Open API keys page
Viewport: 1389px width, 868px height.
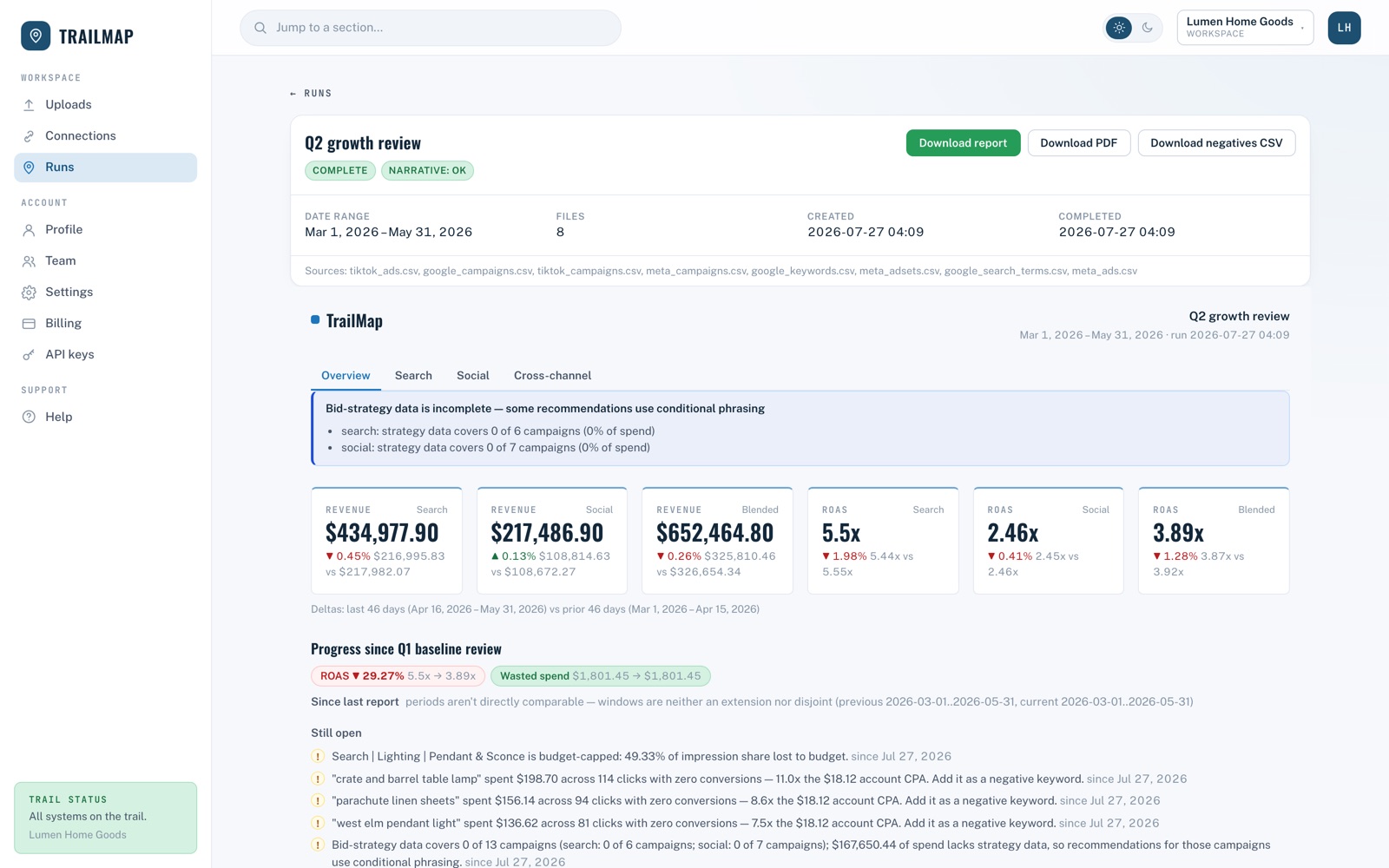pyautogui.click(x=105, y=355)
